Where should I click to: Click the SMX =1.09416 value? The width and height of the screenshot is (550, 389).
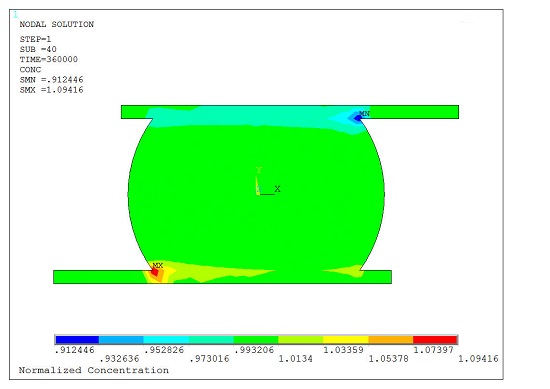pos(52,90)
